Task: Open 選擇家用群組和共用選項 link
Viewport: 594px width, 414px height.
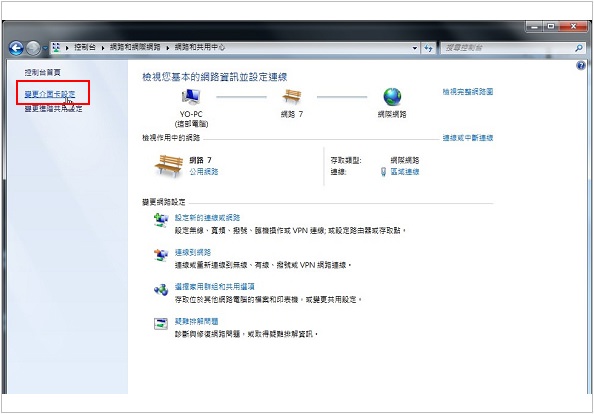Action: click(214, 287)
